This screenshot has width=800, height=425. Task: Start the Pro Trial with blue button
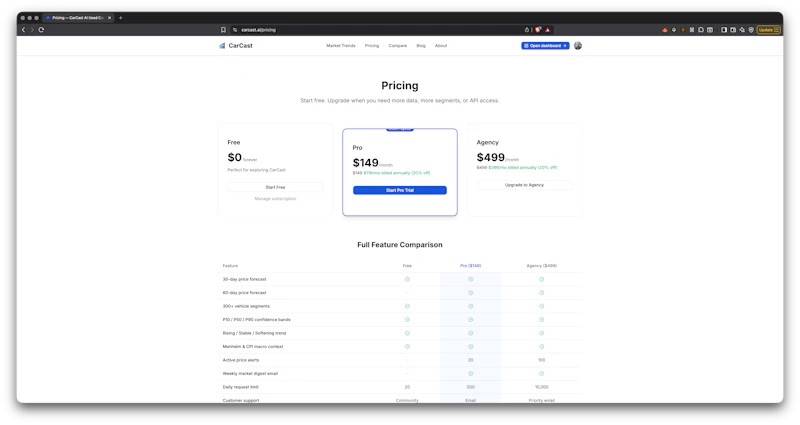coord(399,190)
